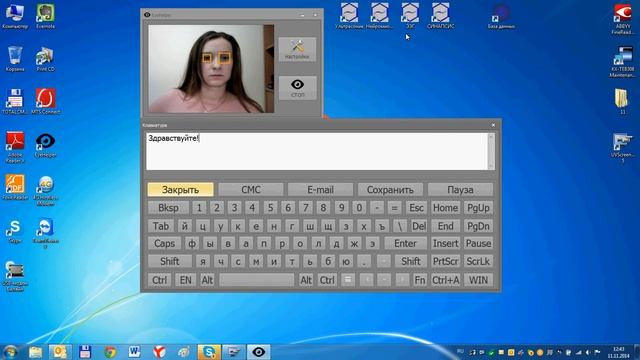Click the Esc key

click(x=416, y=208)
